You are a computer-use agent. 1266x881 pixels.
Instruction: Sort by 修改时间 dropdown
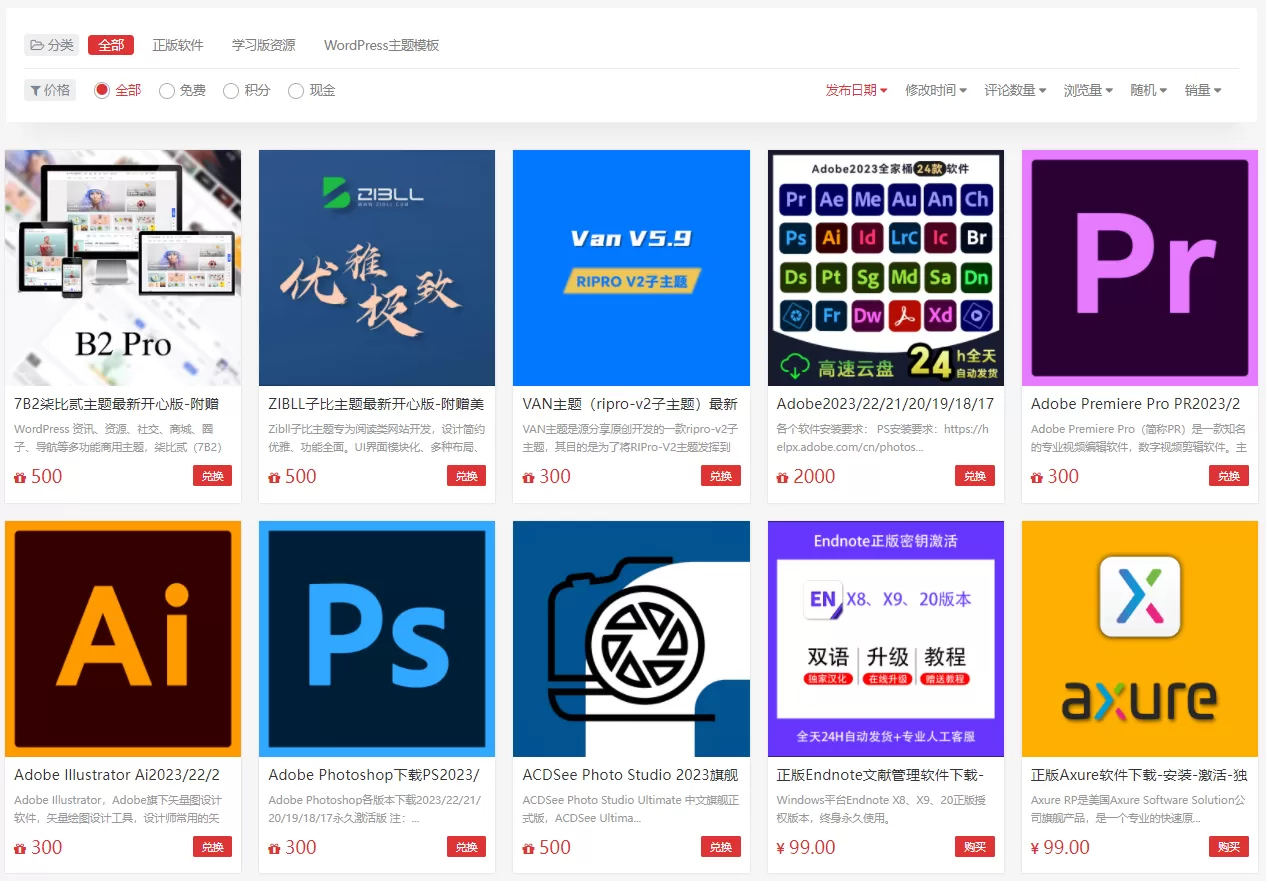coord(936,90)
